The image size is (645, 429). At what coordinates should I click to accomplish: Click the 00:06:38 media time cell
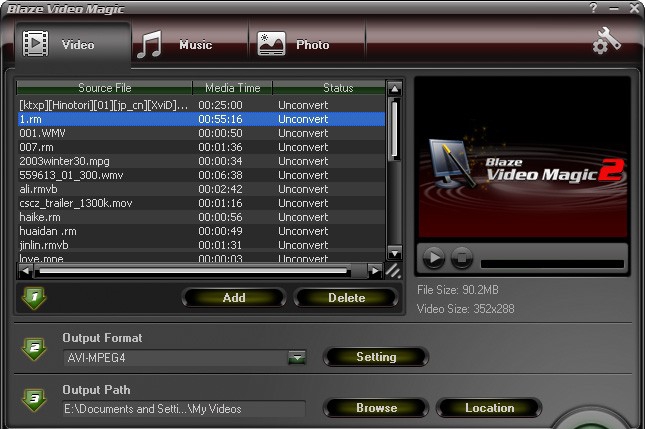click(x=220, y=175)
